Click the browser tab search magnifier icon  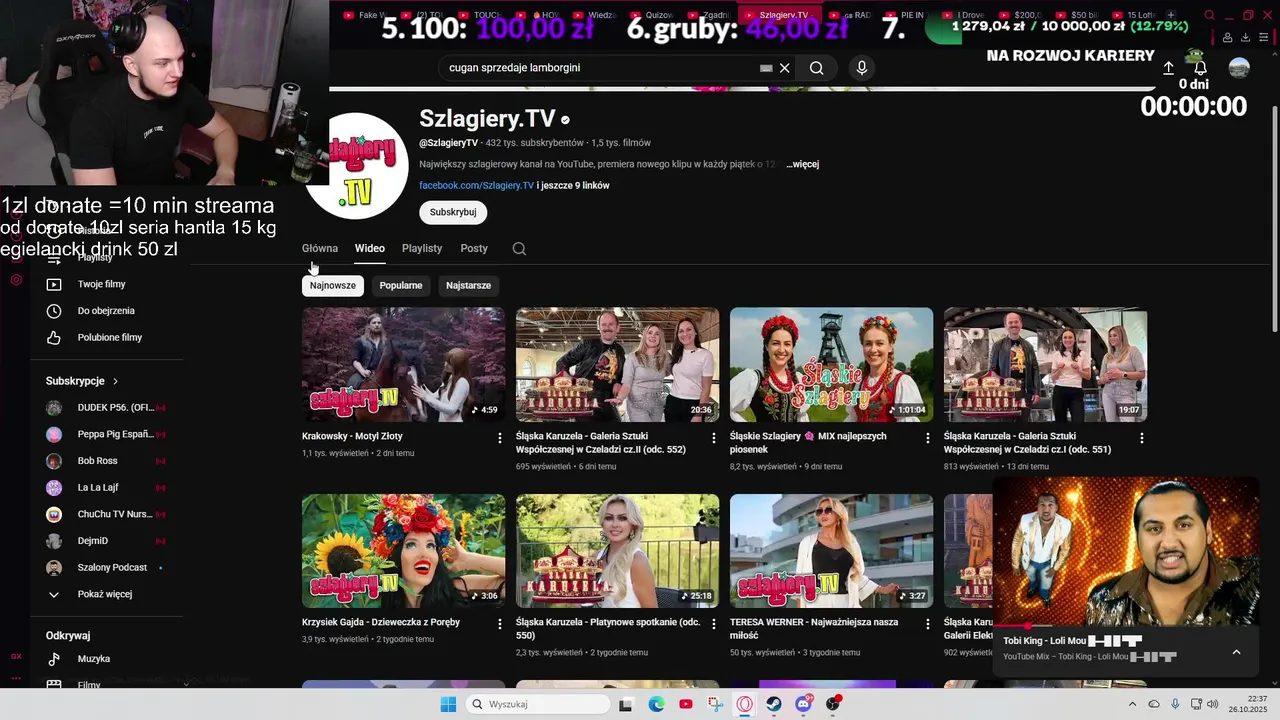click(x=1209, y=15)
